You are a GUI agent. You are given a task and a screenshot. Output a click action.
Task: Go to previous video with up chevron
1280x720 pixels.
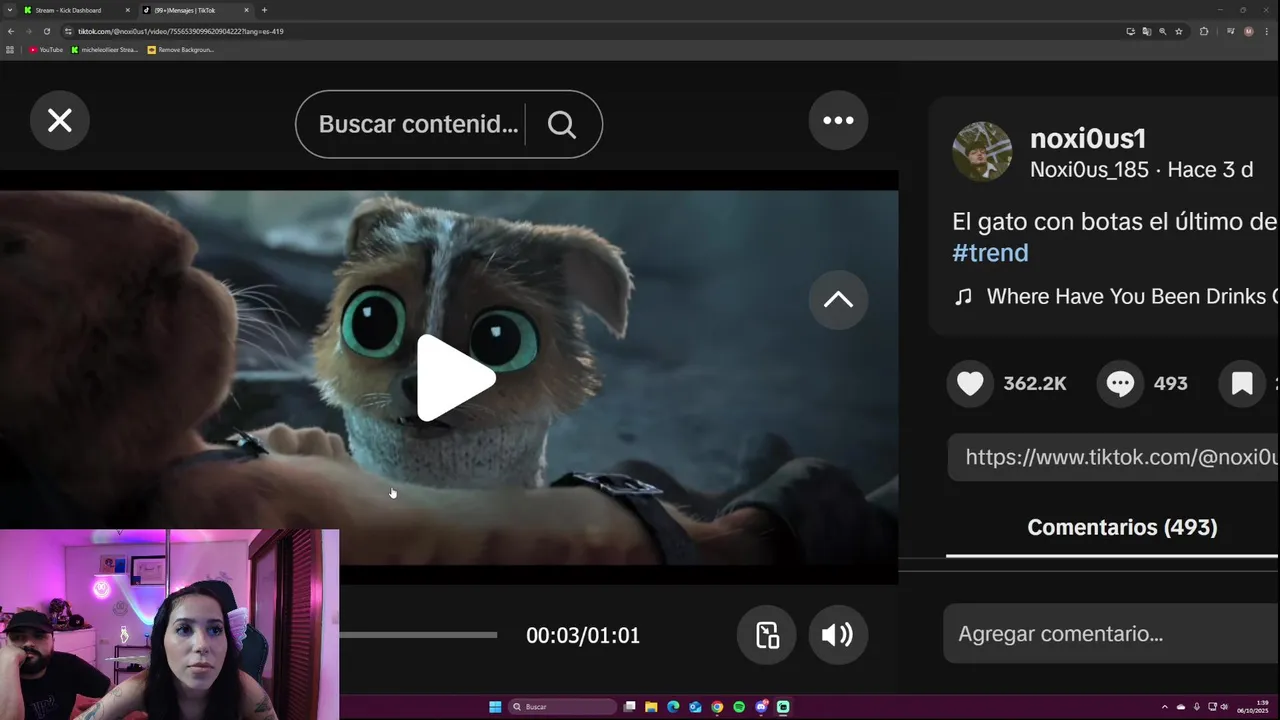click(x=838, y=300)
